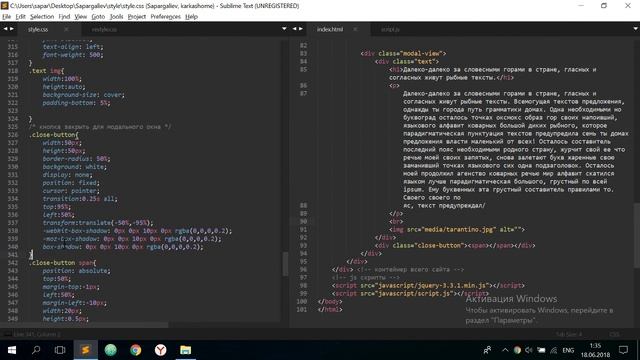Open the Tools menu

tap(116, 17)
